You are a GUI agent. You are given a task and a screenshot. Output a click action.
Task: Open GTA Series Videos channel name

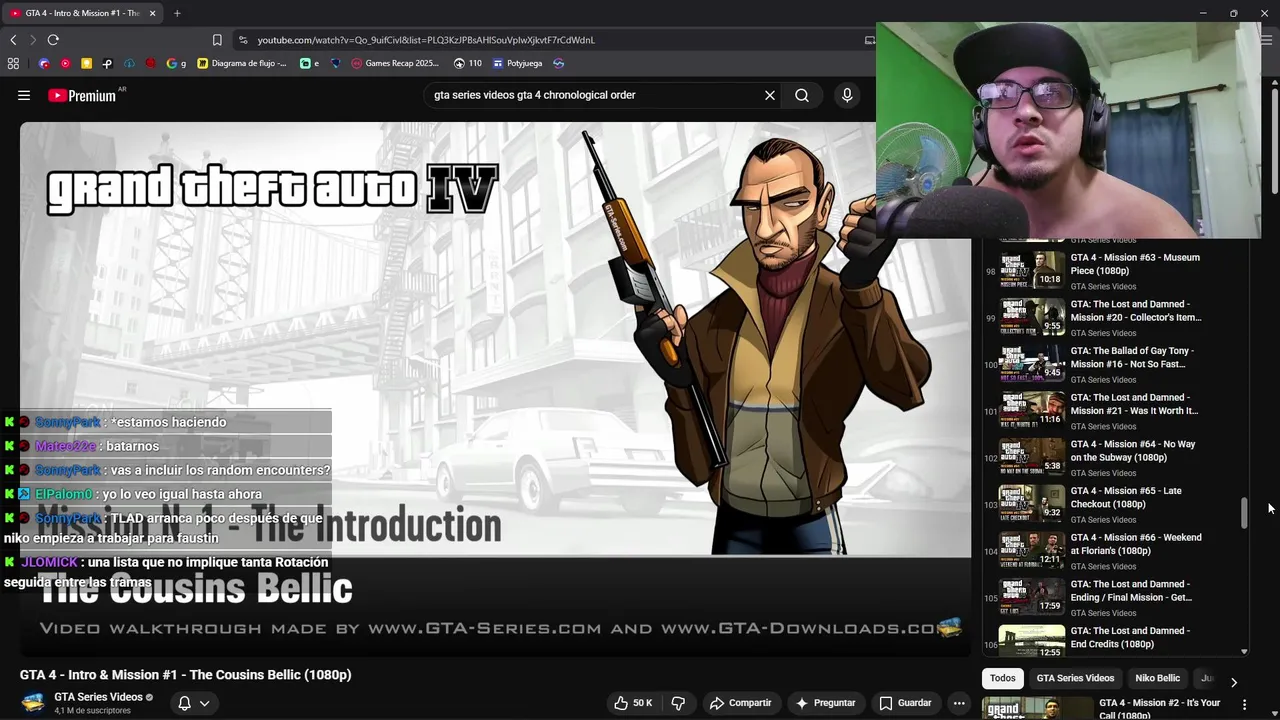click(98, 697)
